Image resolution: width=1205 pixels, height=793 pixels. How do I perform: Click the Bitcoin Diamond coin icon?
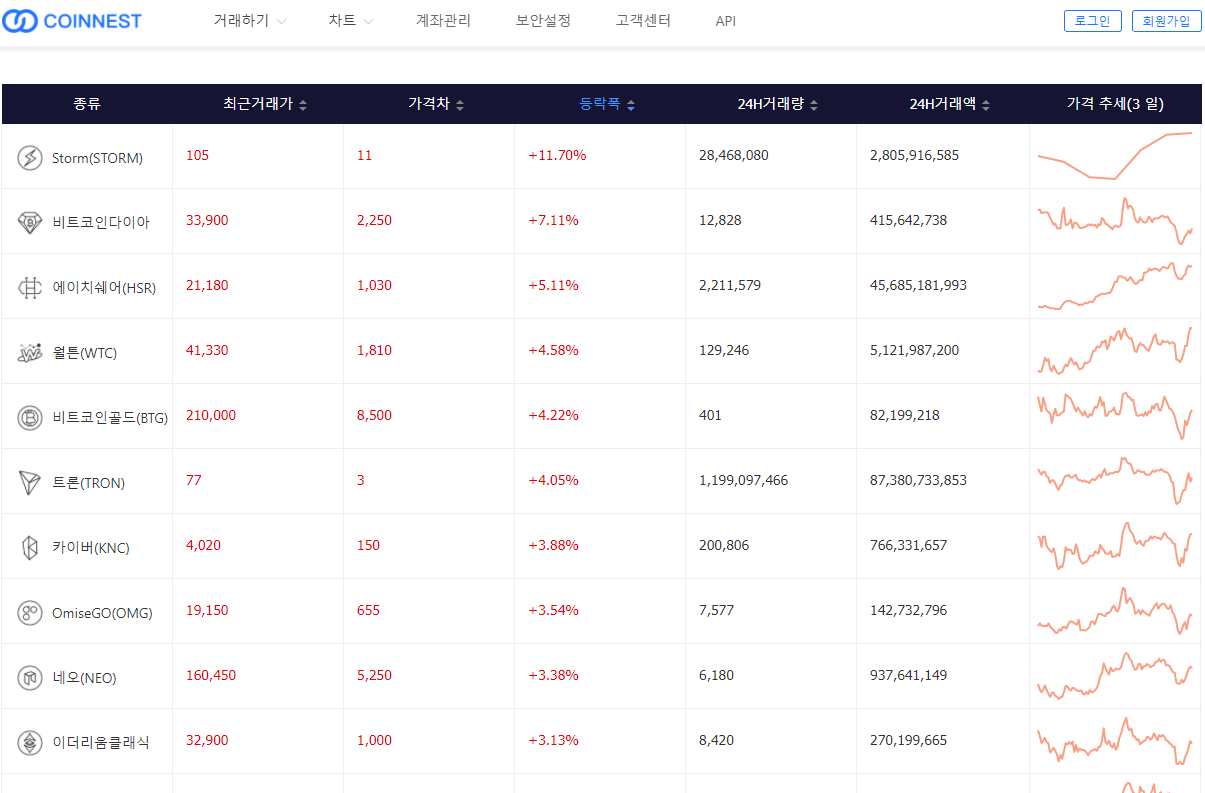point(30,223)
